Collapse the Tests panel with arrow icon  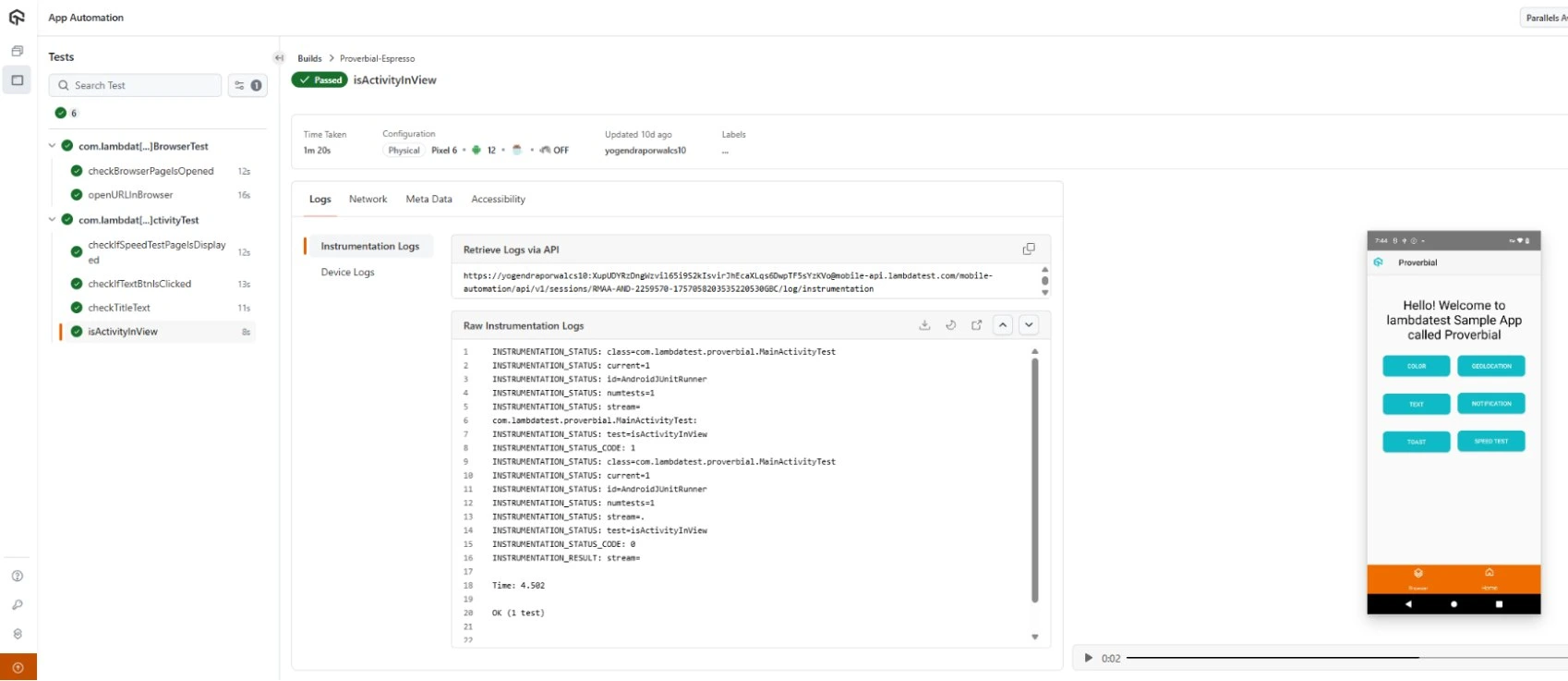[279, 57]
